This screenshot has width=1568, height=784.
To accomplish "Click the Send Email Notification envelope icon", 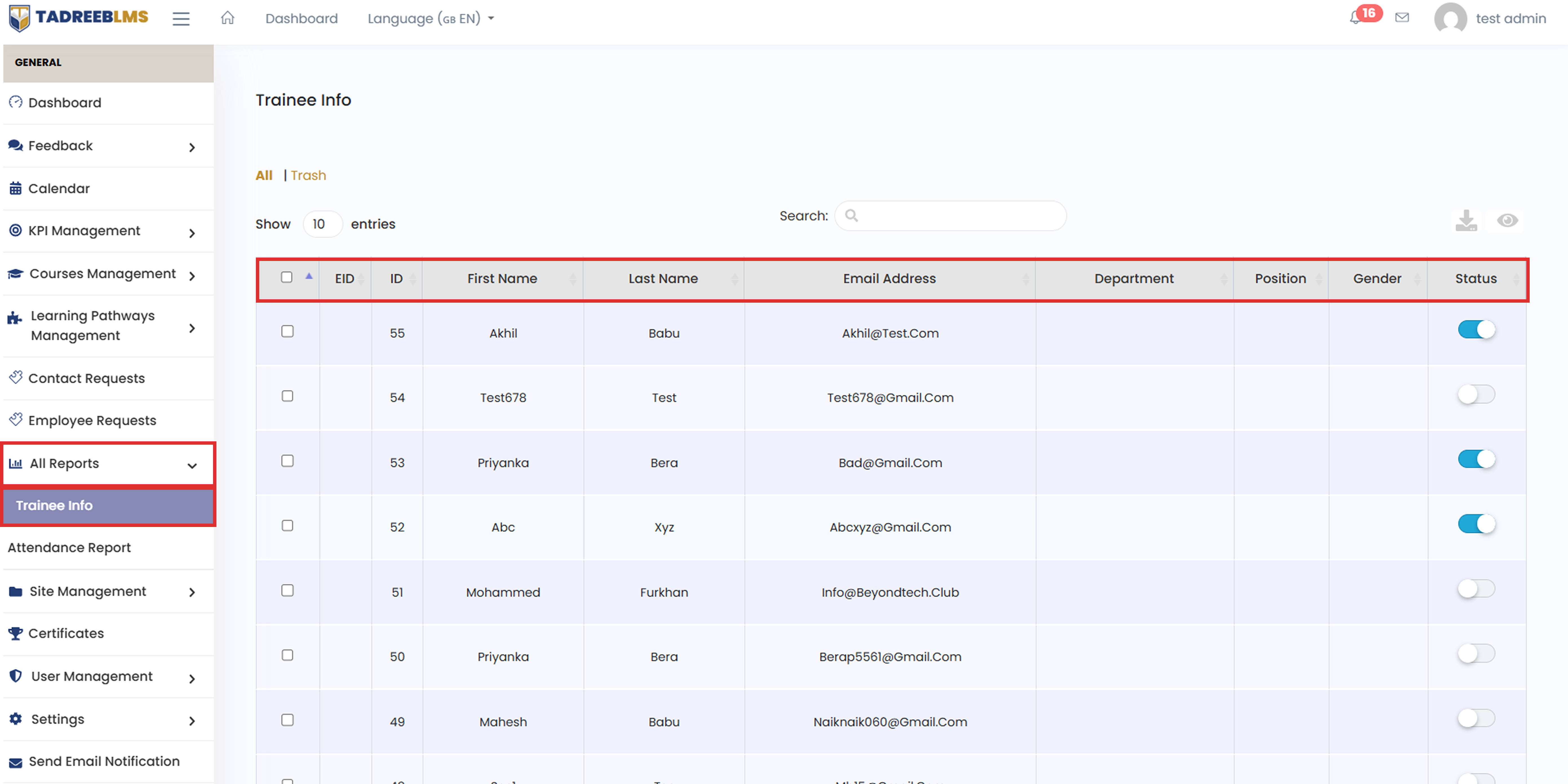I will pyautogui.click(x=16, y=762).
